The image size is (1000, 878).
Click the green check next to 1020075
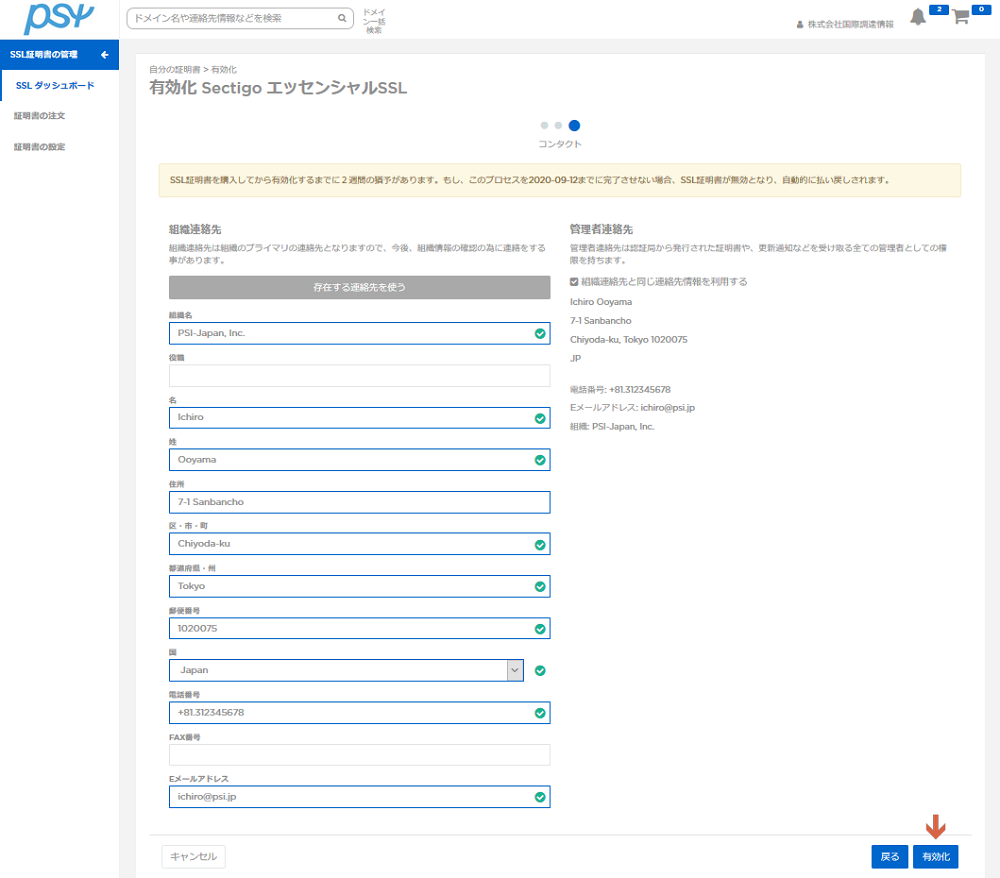pos(540,629)
